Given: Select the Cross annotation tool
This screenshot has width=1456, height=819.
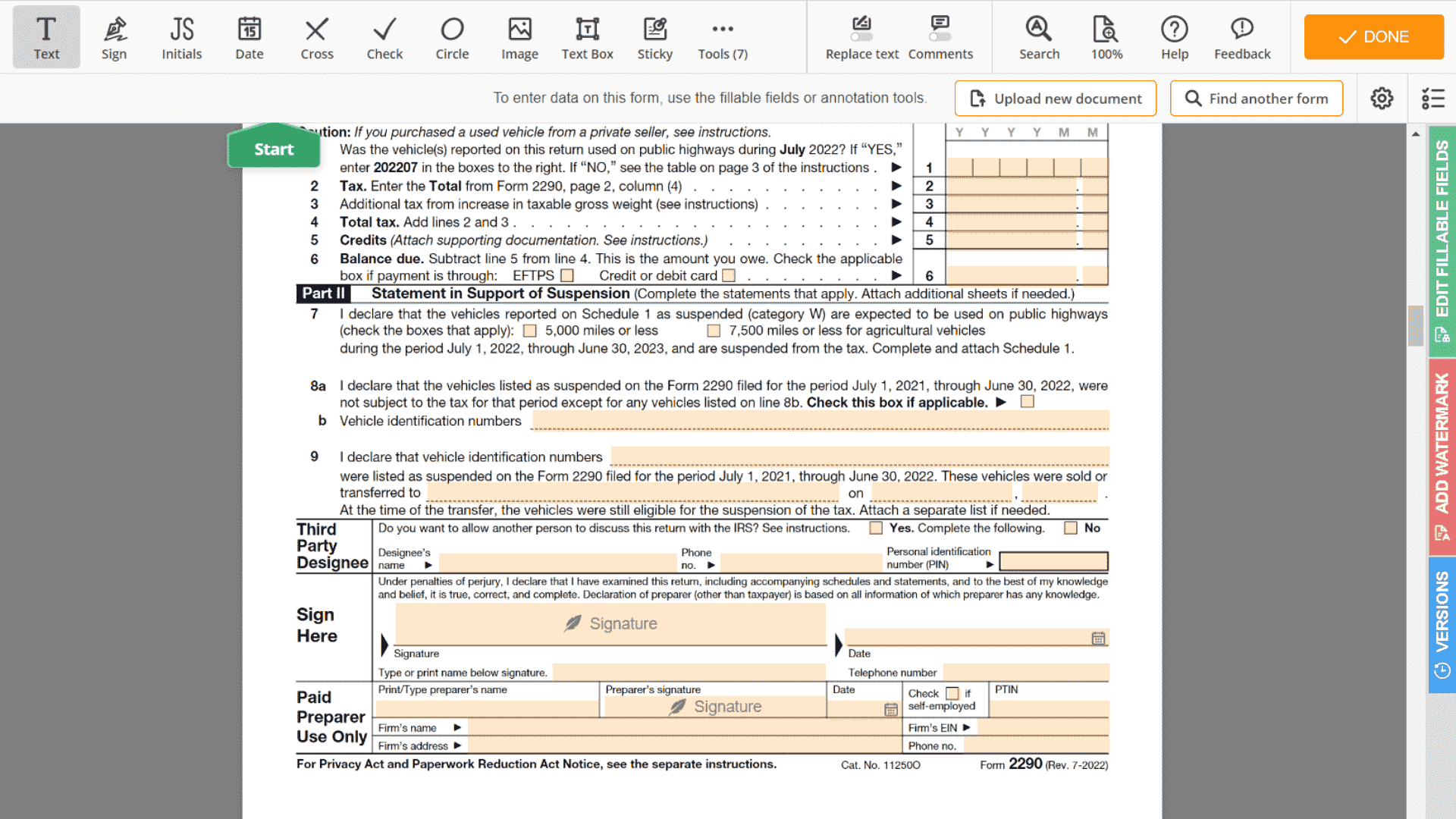Looking at the screenshot, I should pos(316,36).
